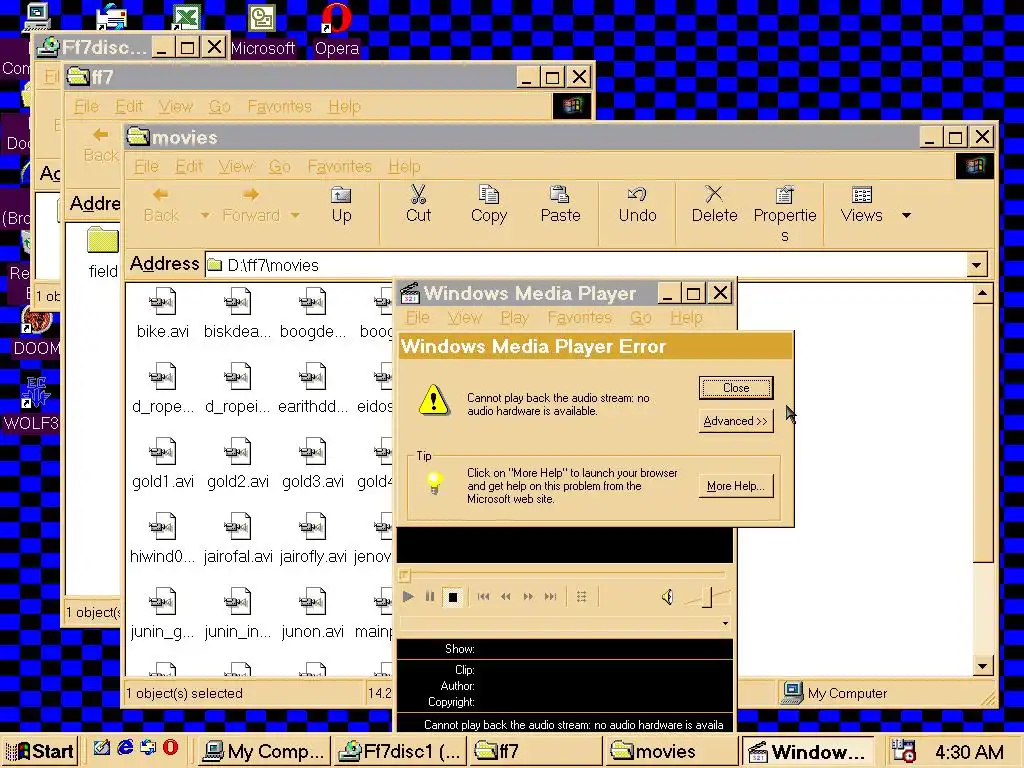Open the View menu in movies window
Image resolution: width=1024 pixels, height=768 pixels.
click(235, 167)
